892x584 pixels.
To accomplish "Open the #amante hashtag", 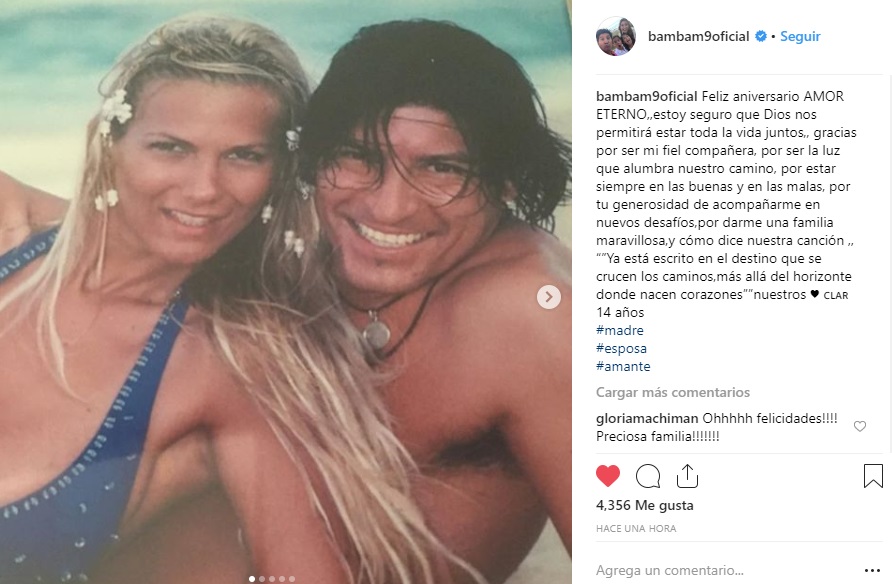I will 623,366.
